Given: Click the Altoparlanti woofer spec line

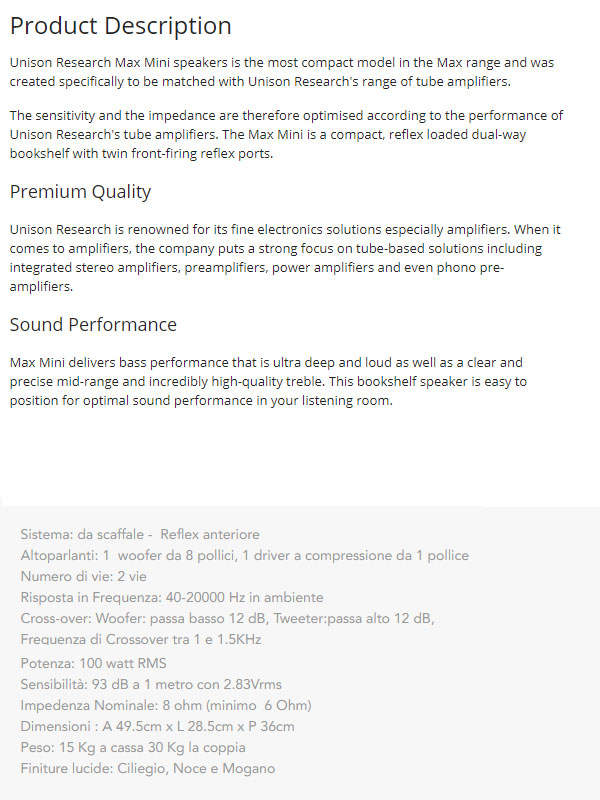Looking at the screenshot, I should 244,555.
